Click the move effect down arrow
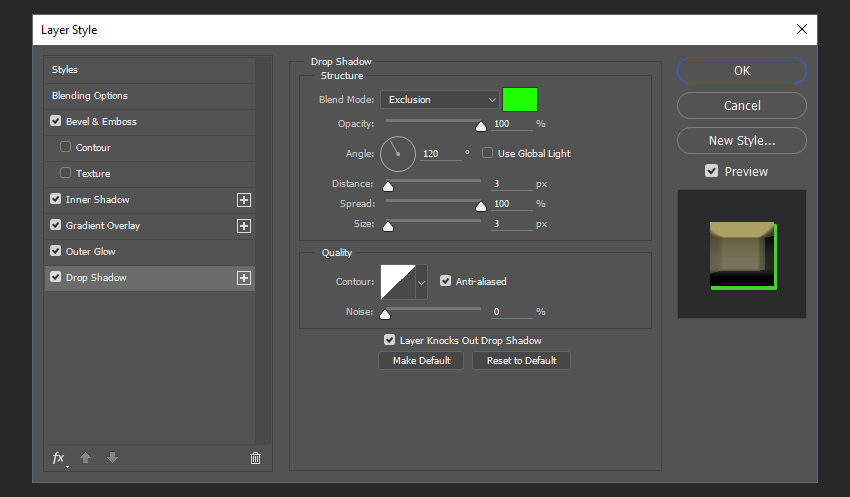 point(112,458)
